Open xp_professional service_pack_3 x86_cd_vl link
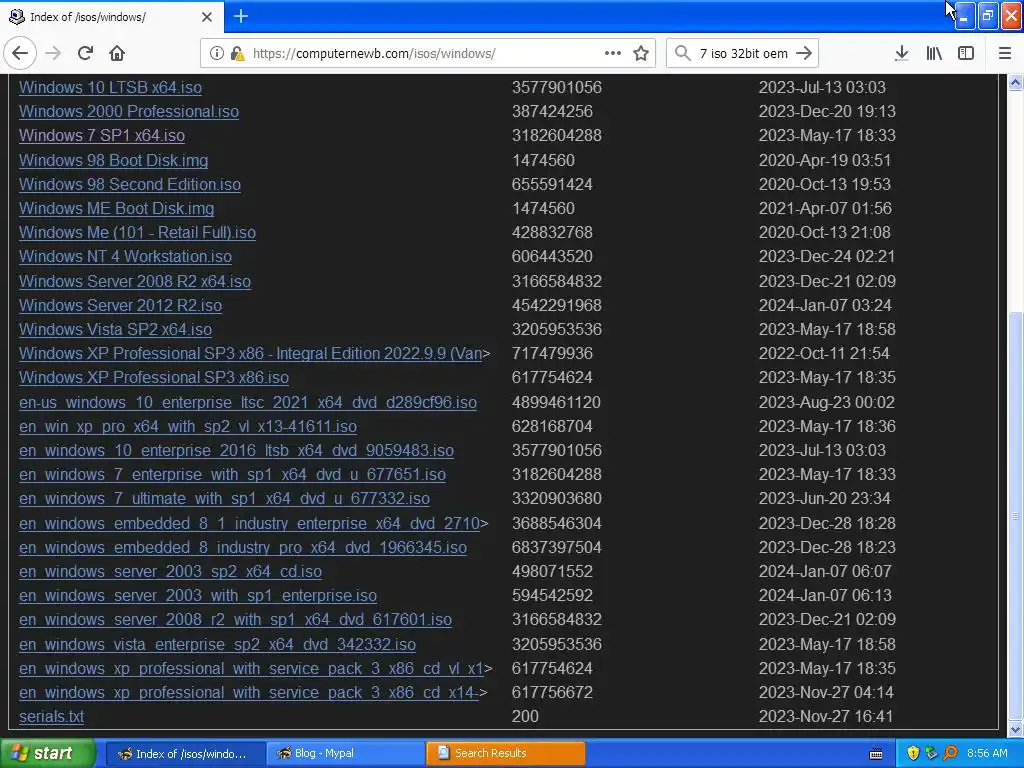1024x768 pixels. [251, 669]
